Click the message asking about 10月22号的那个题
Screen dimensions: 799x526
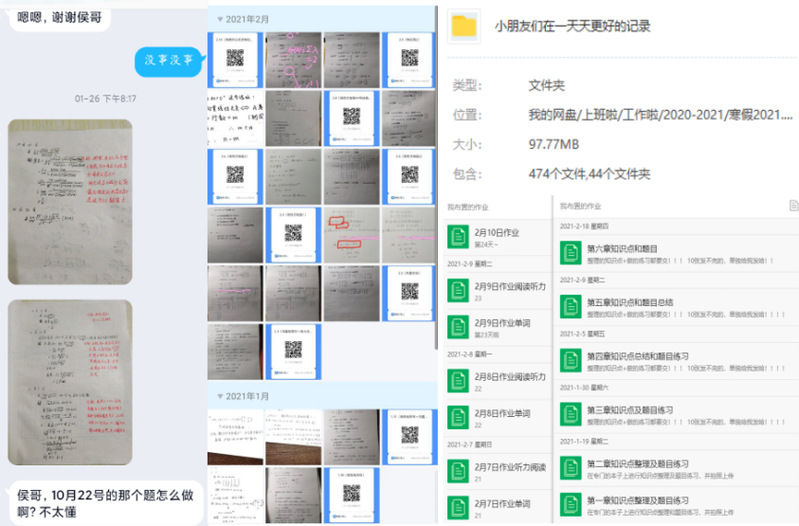(x=104, y=503)
